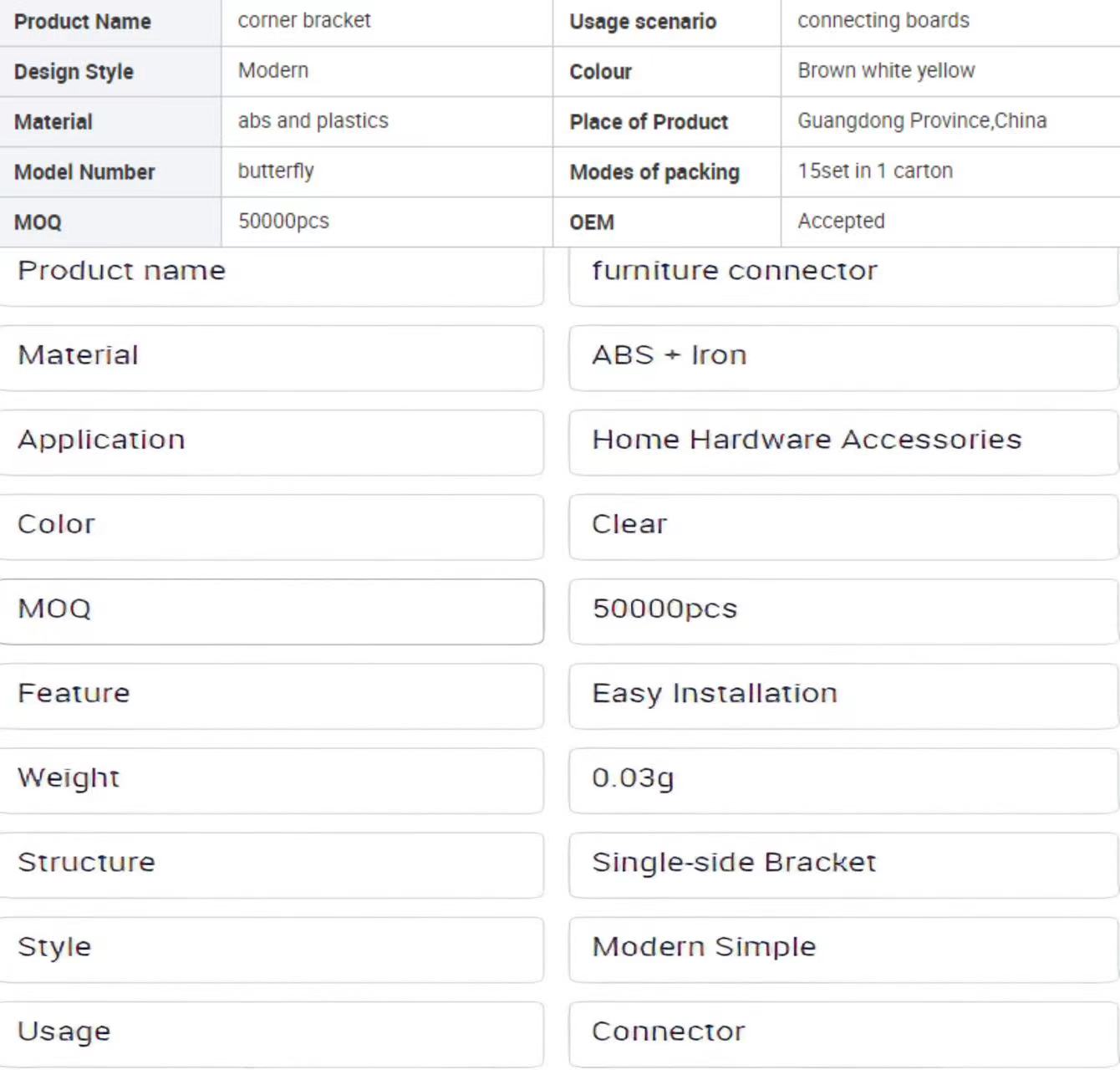Screen dimensions: 1120x1070
Task: Focus the 'Application' label field
Action: (x=272, y=442)
